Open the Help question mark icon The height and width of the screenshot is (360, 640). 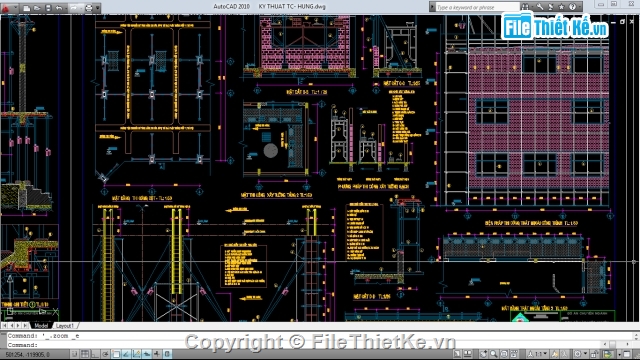click(572, 7)
